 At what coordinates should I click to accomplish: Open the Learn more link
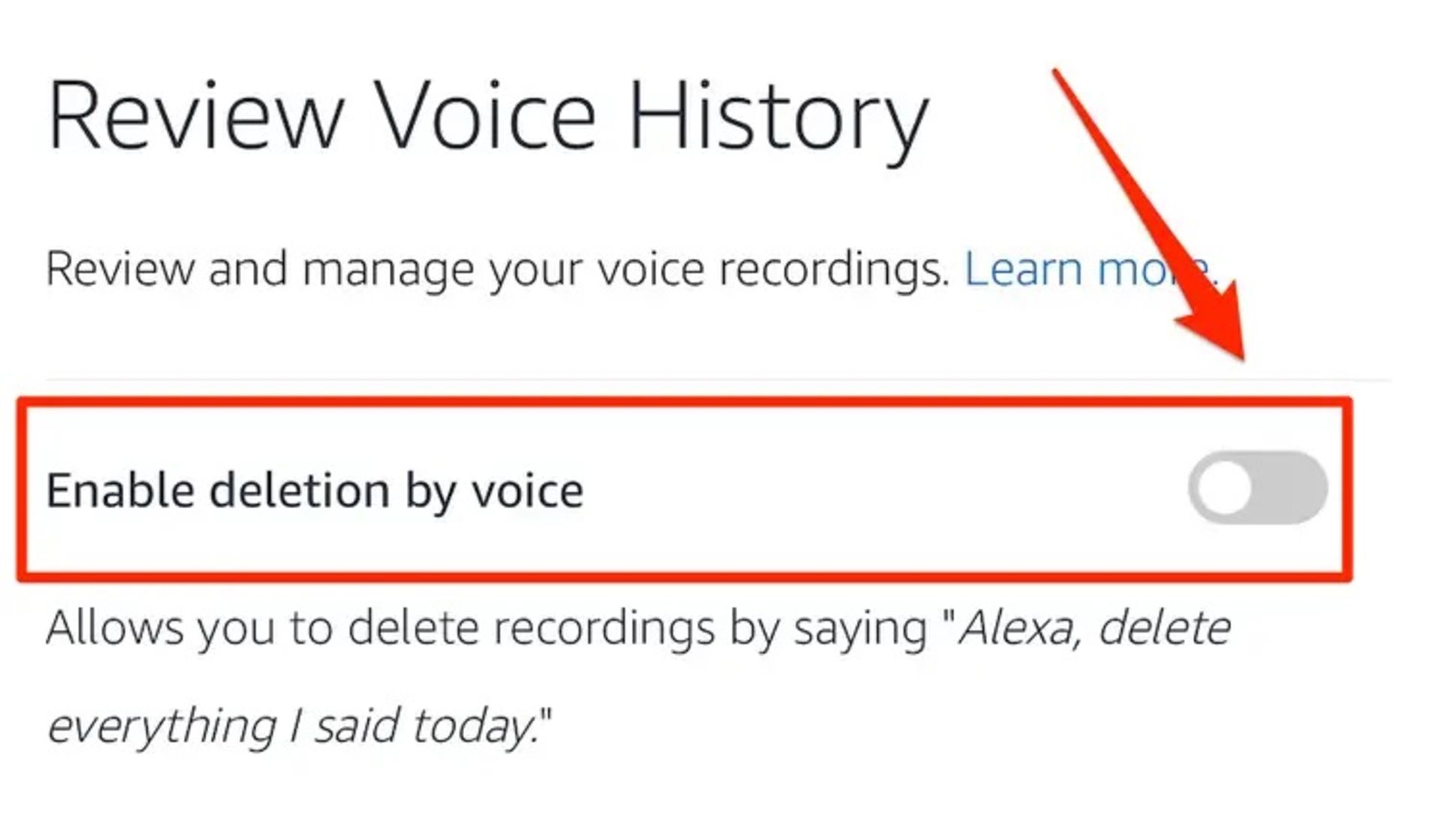point(1088,269)
